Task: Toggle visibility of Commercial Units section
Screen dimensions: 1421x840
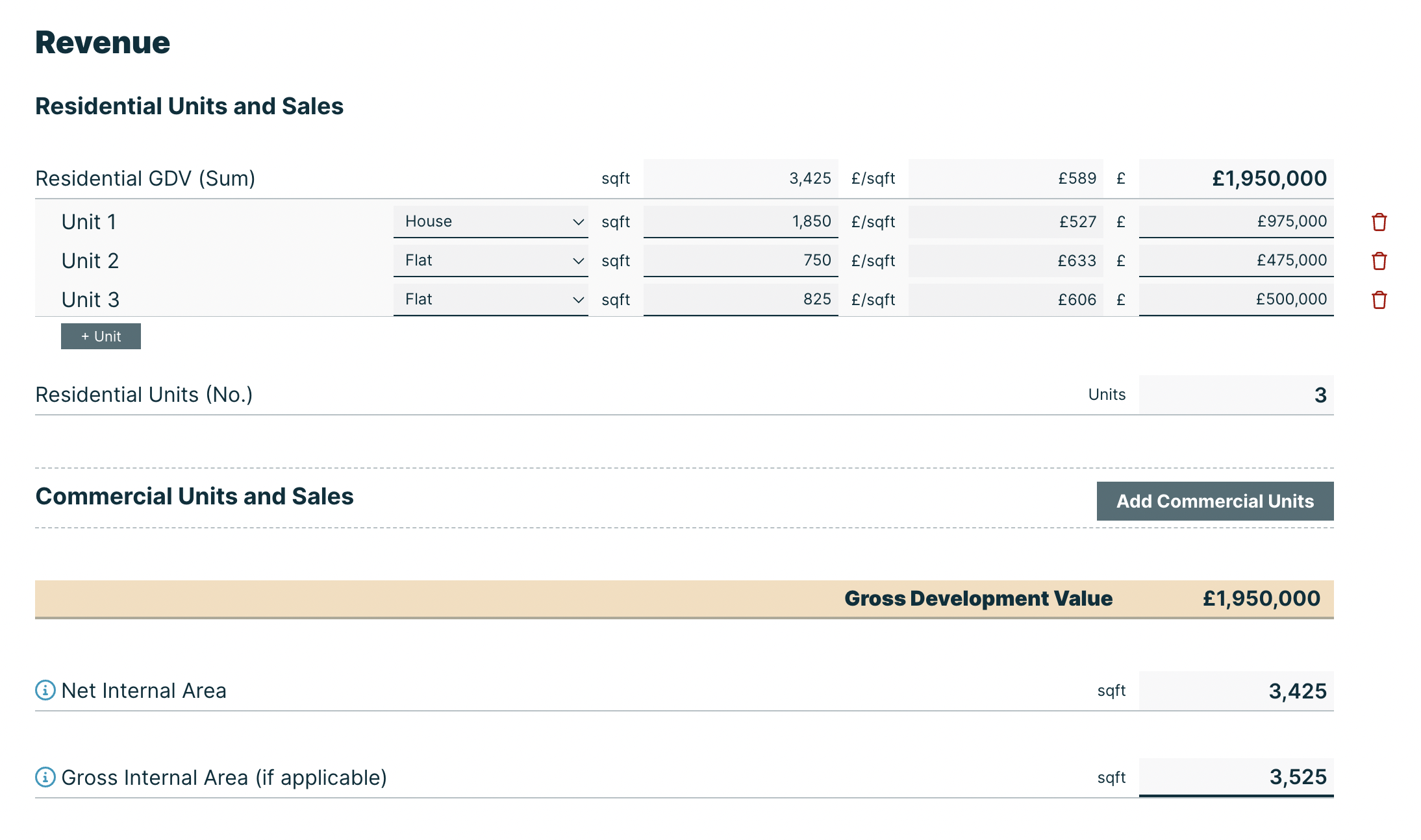Action: [x=1215, y=500]
